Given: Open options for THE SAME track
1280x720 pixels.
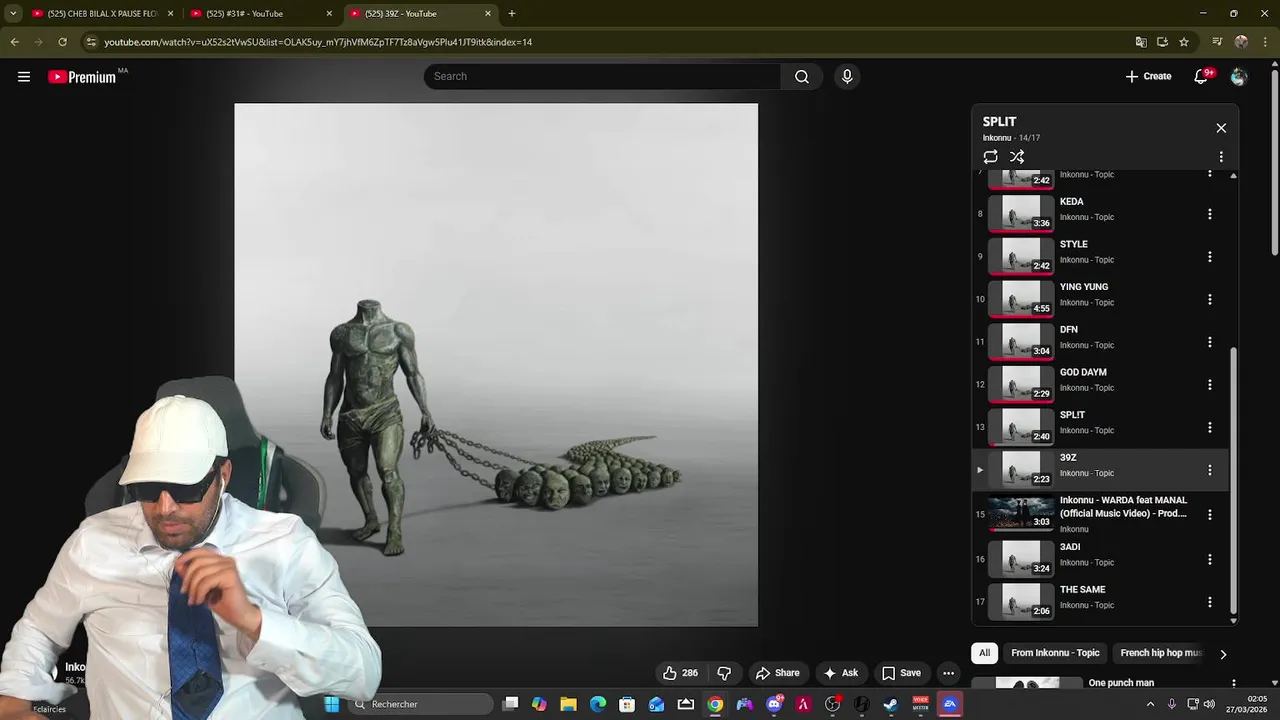Looking at the screenshot, I should [x=1209, y=602].
